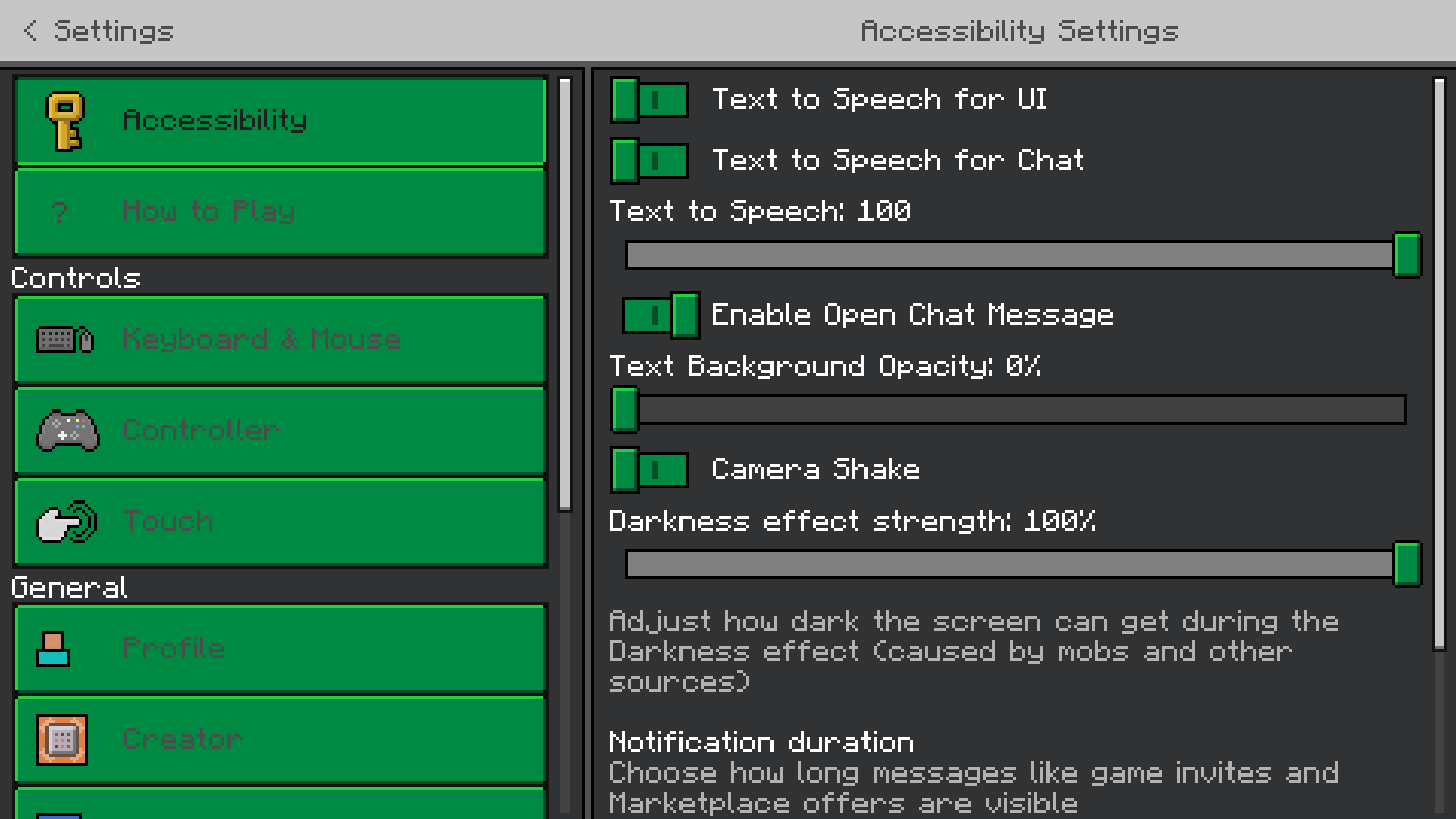The image size is (1456, 819).
Task: Select Keyboard & Mouse settings
Action: [281, 340]
